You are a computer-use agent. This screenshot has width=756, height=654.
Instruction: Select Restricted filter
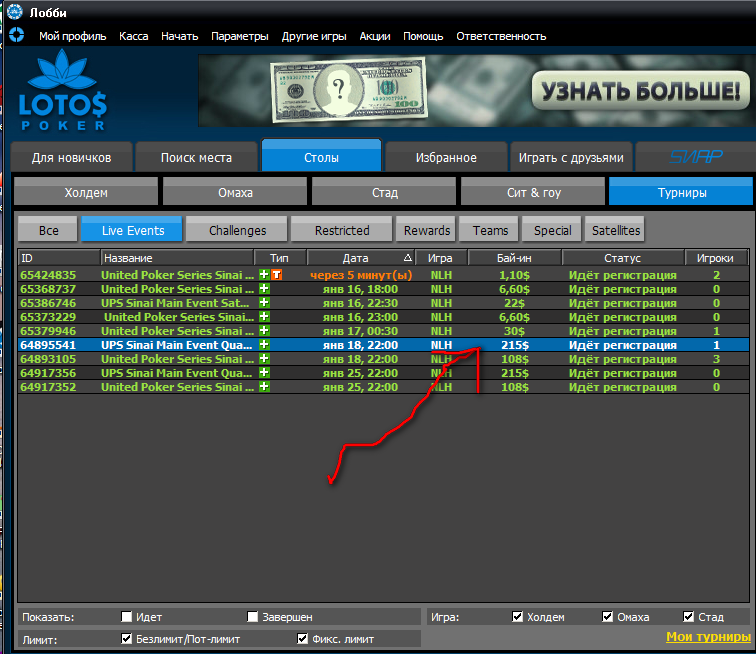coord(342,230)
